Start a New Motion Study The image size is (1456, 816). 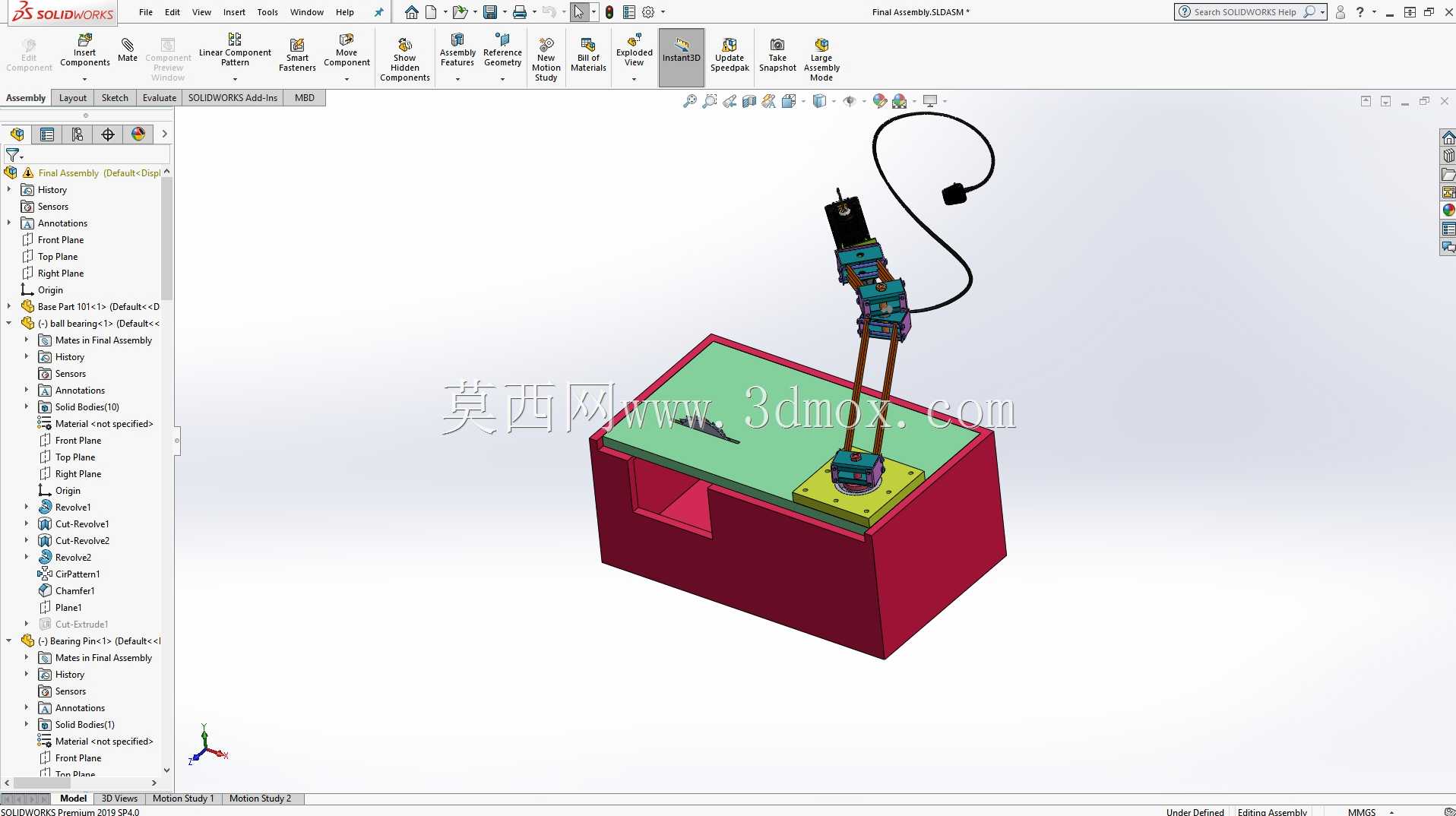[x=546, y=59]
